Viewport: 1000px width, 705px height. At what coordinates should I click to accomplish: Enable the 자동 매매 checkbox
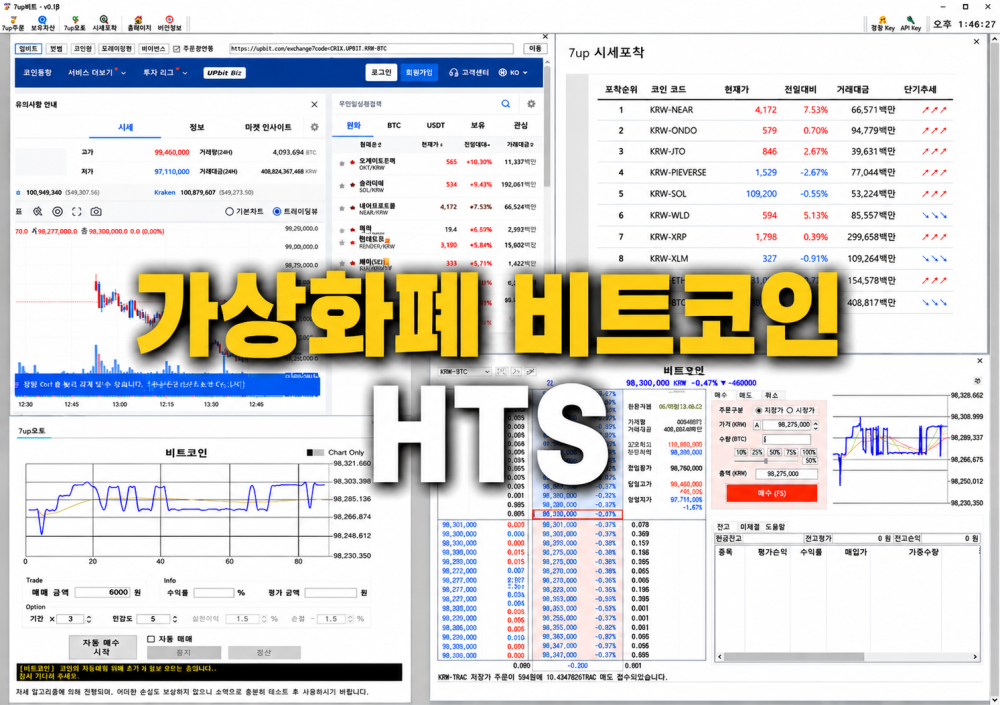point(151,639)
